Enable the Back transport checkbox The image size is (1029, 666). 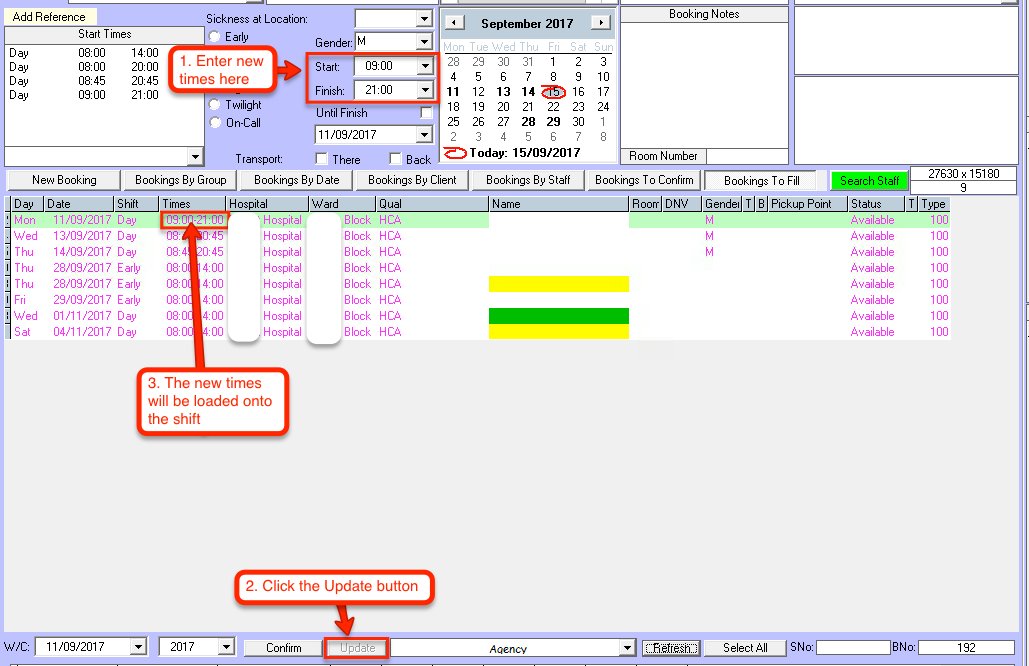click(x=396, y=159)
